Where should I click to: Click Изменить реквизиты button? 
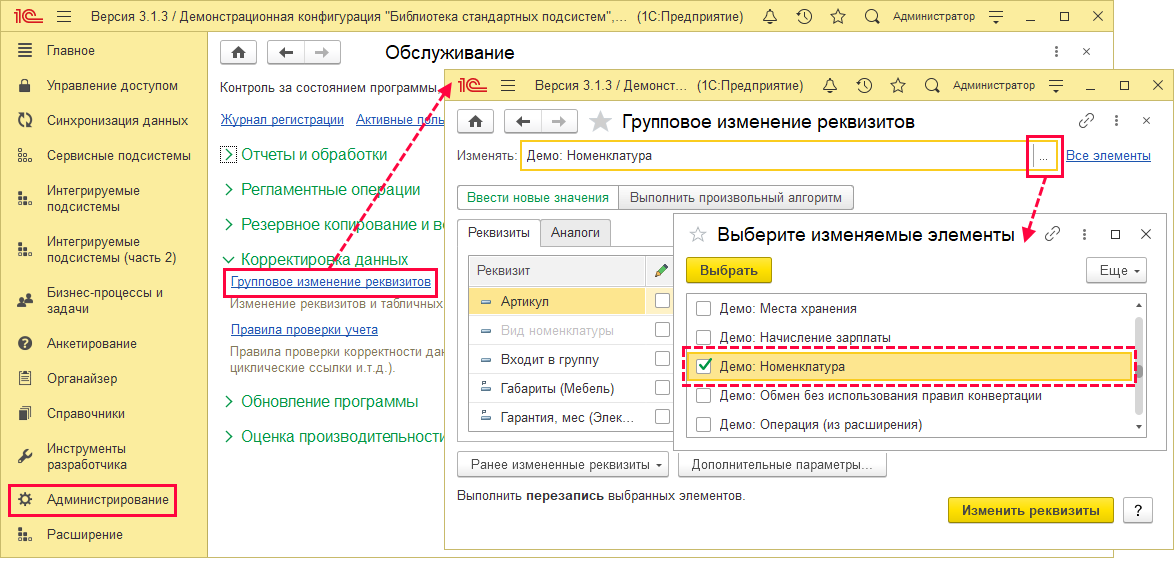coord(1031,511)
